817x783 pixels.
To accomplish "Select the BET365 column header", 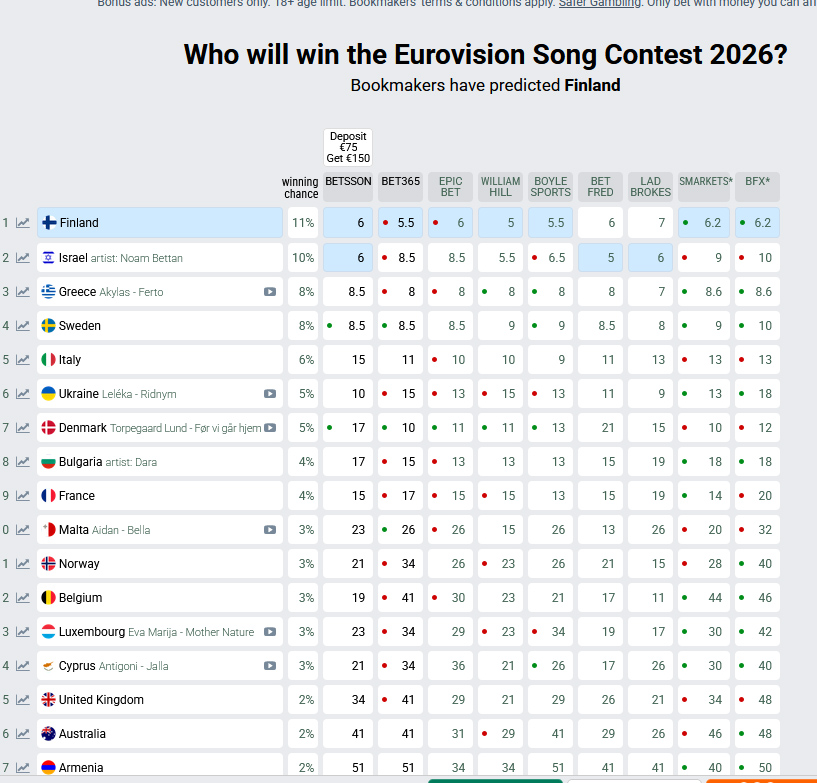I will click(x=401, y=182).
